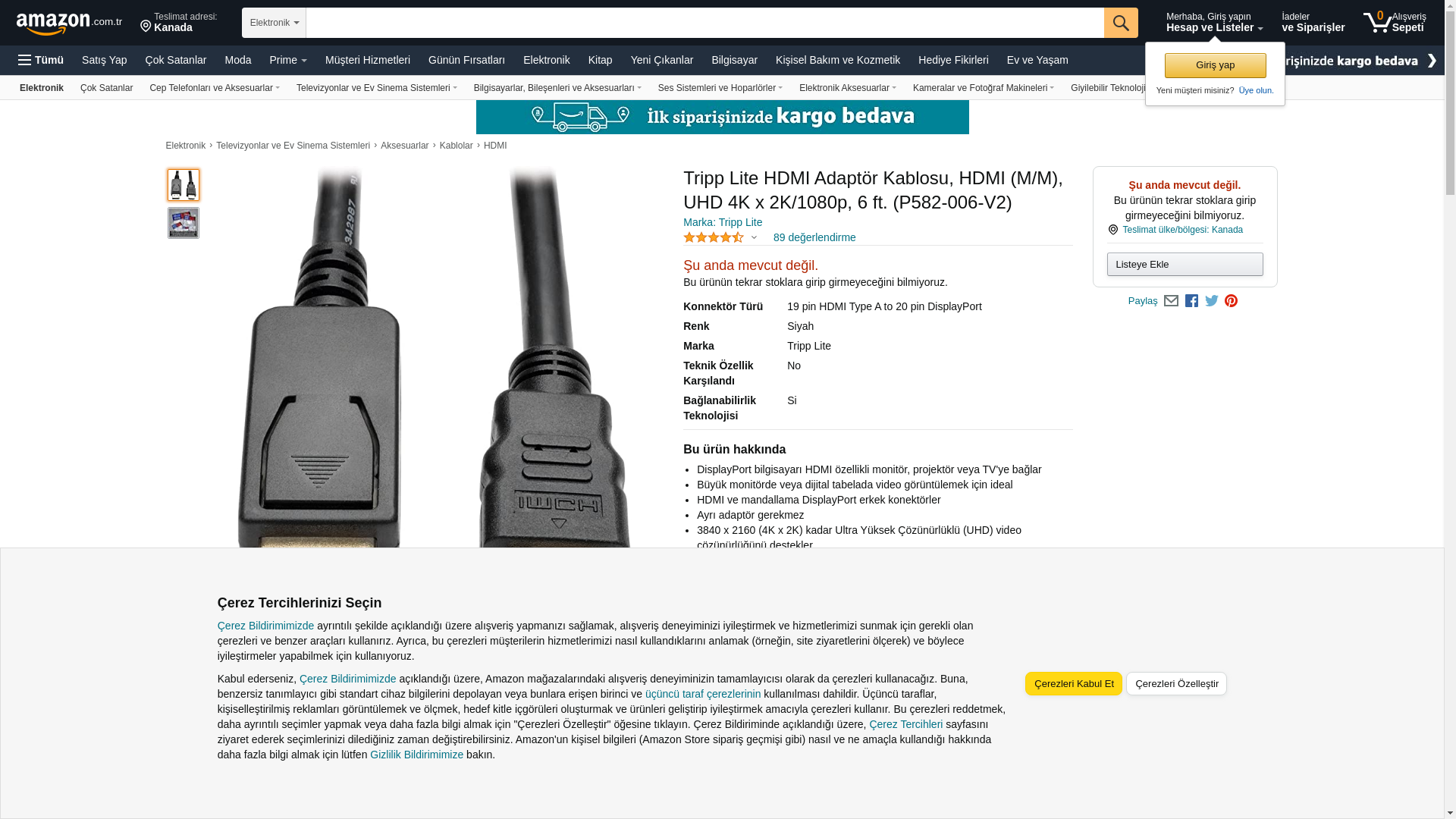1456x819 pixels.
Task: Go to Amazon.com.tr home logo
Action: coord(69,24)
